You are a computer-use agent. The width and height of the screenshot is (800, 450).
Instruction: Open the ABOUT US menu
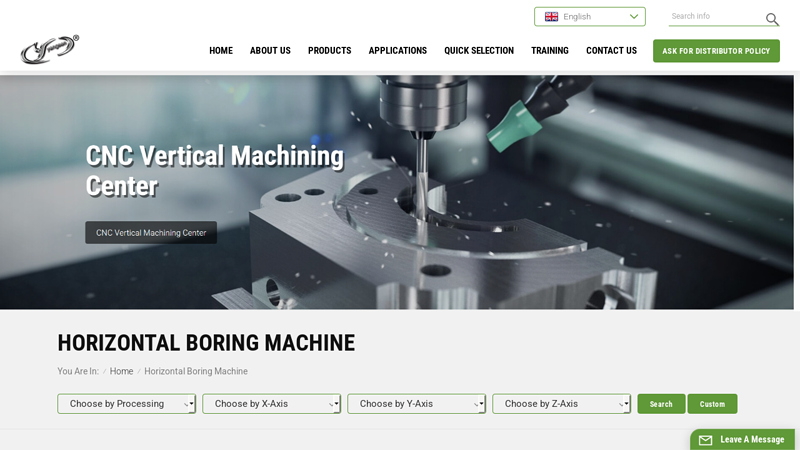click(270, 51)
